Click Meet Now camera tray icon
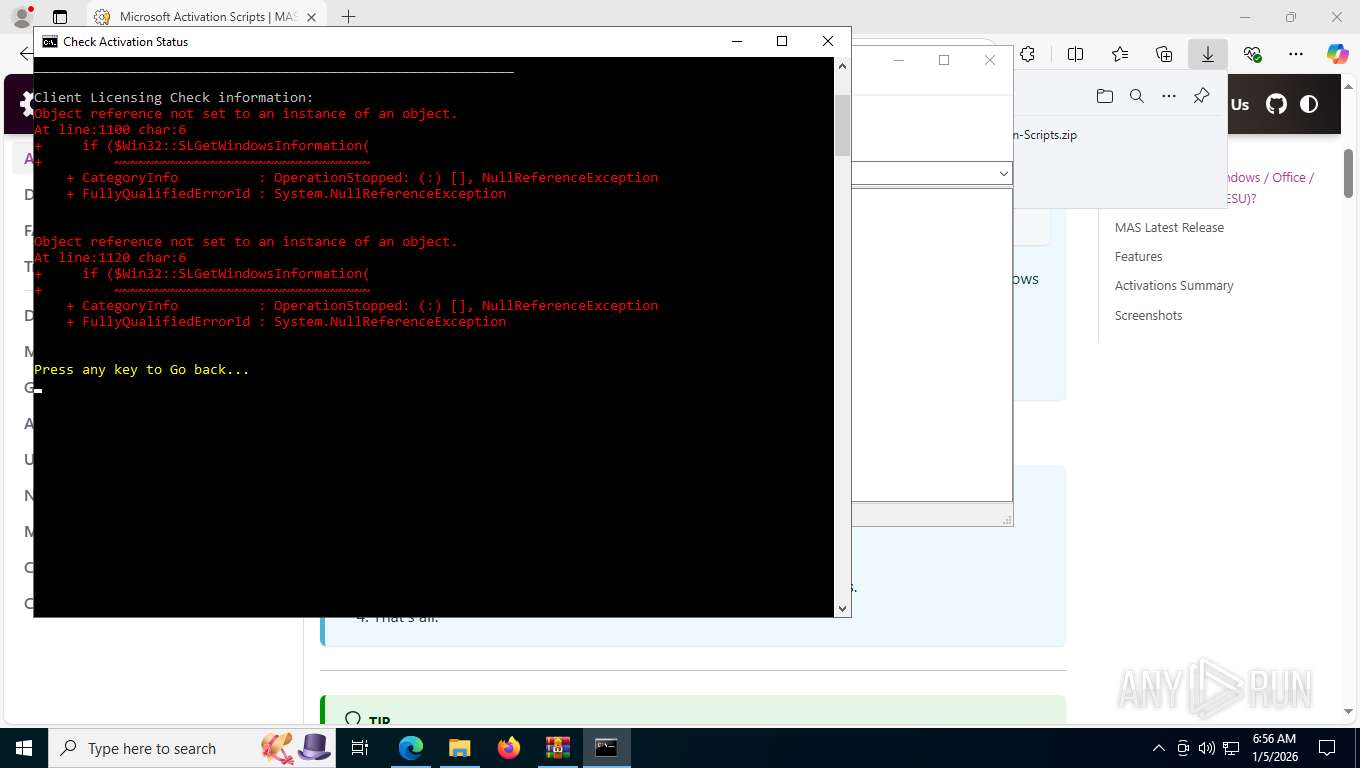 point(1183,748)
